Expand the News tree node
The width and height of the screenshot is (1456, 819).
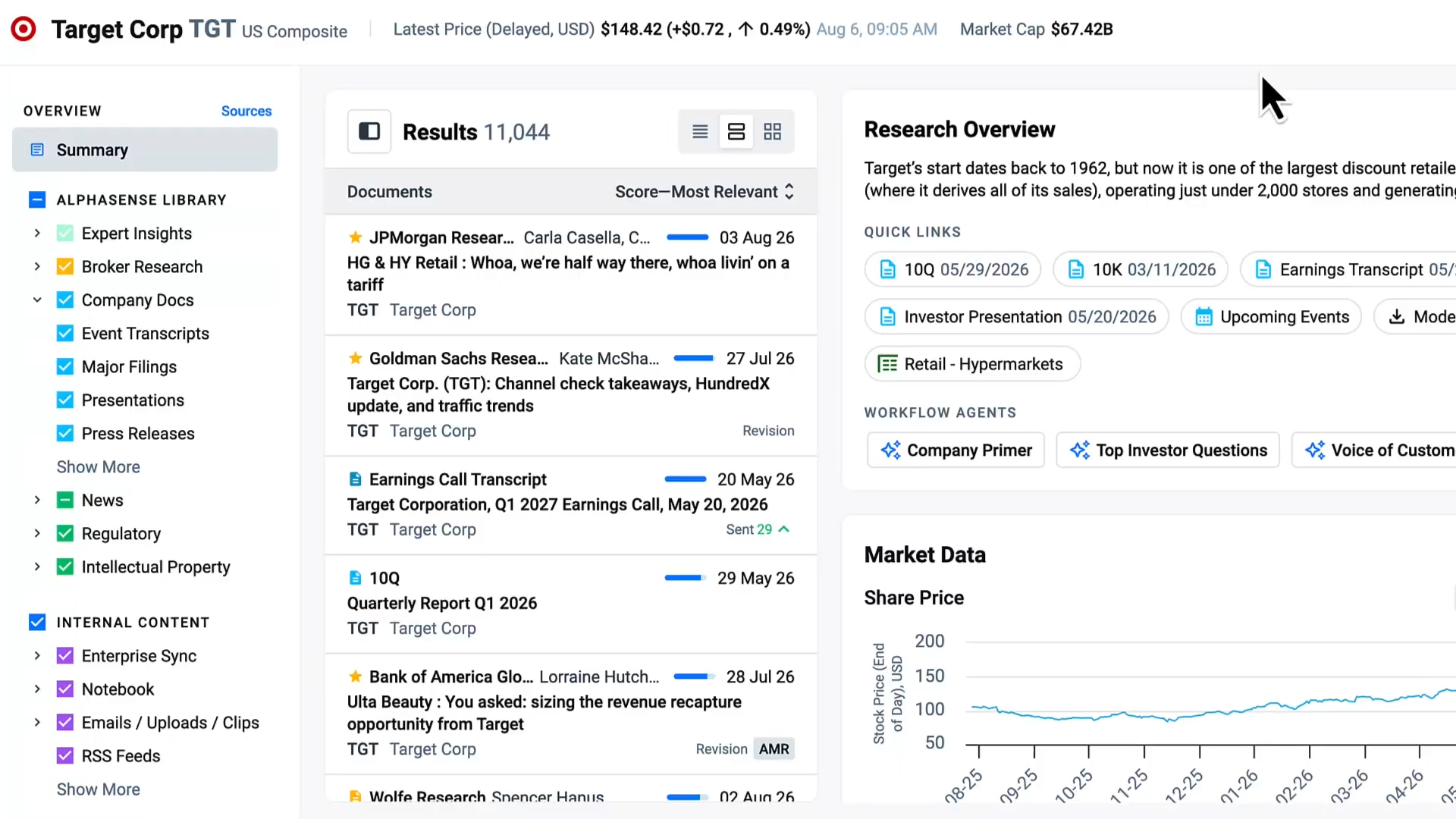37,500
